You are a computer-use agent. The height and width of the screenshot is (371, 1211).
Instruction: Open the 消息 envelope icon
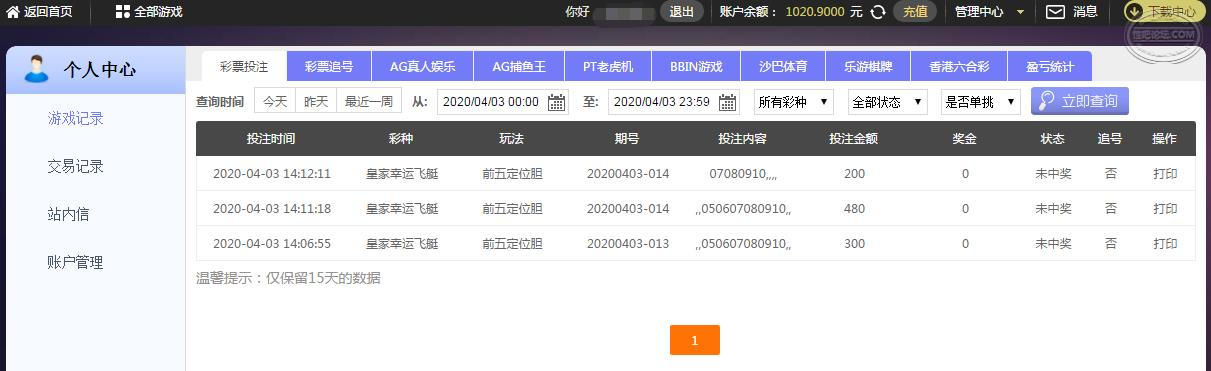[1055, 12]
